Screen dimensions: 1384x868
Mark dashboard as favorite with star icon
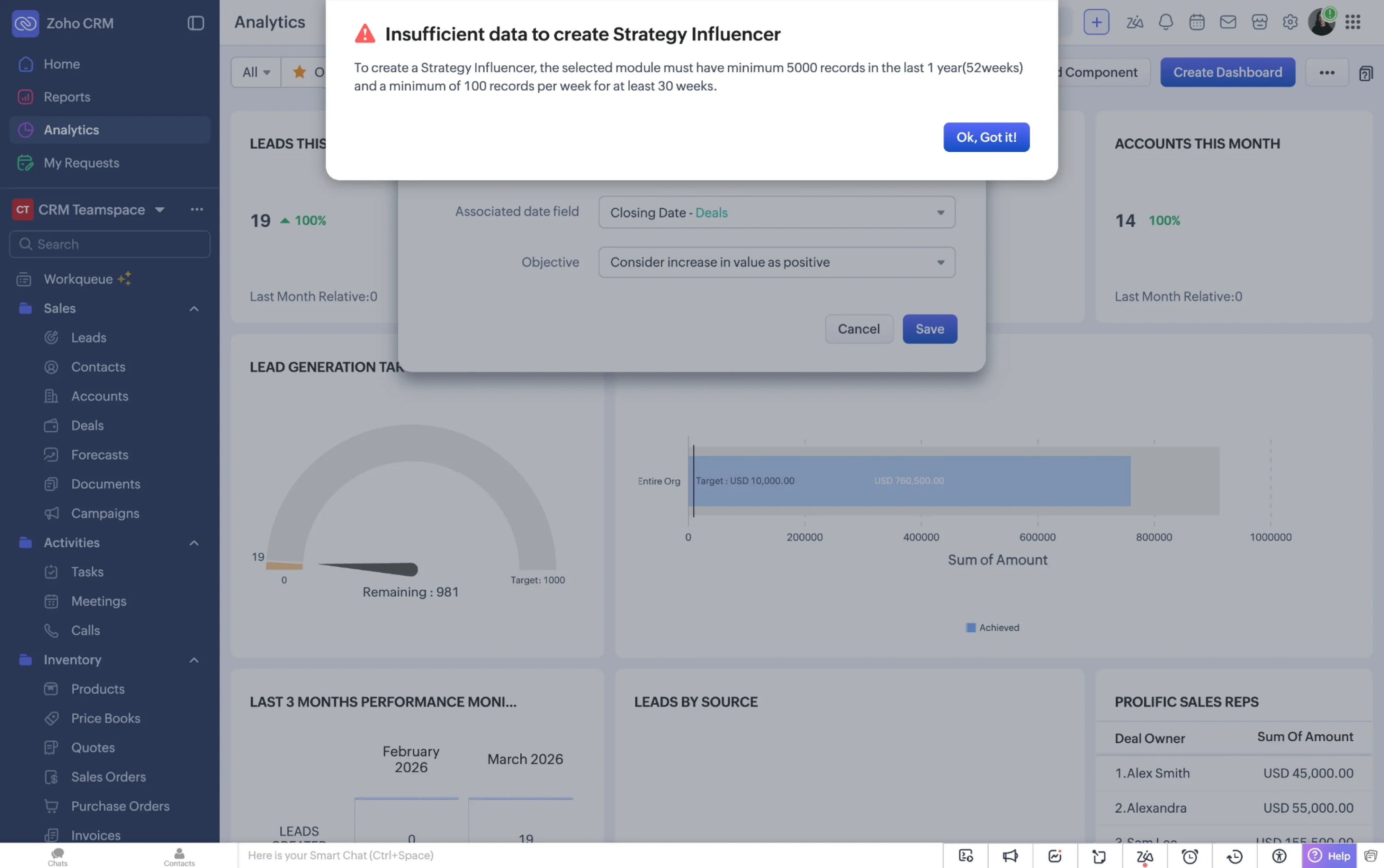[x=299, y=72]
